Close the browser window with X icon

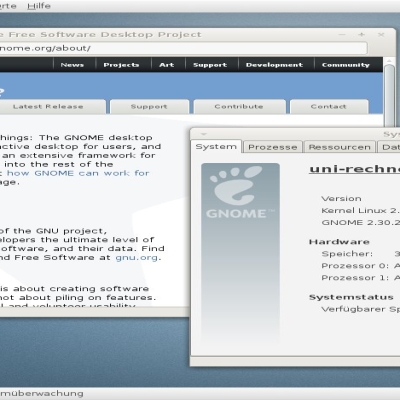click(381, 34)
